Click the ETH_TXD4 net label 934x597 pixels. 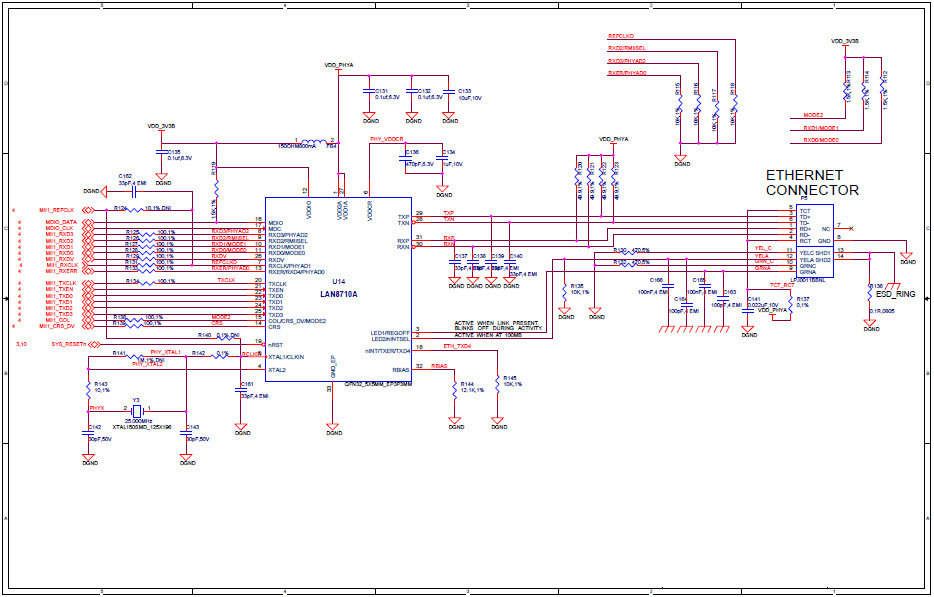coord(456,344)
